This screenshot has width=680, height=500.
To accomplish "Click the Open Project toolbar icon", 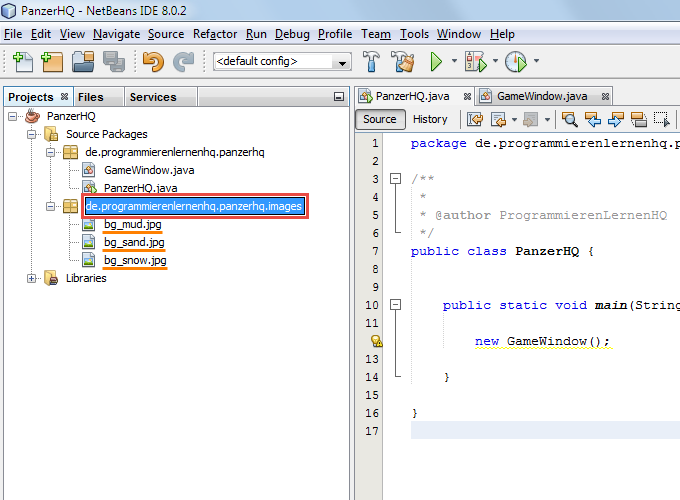I will coord(83,61).
